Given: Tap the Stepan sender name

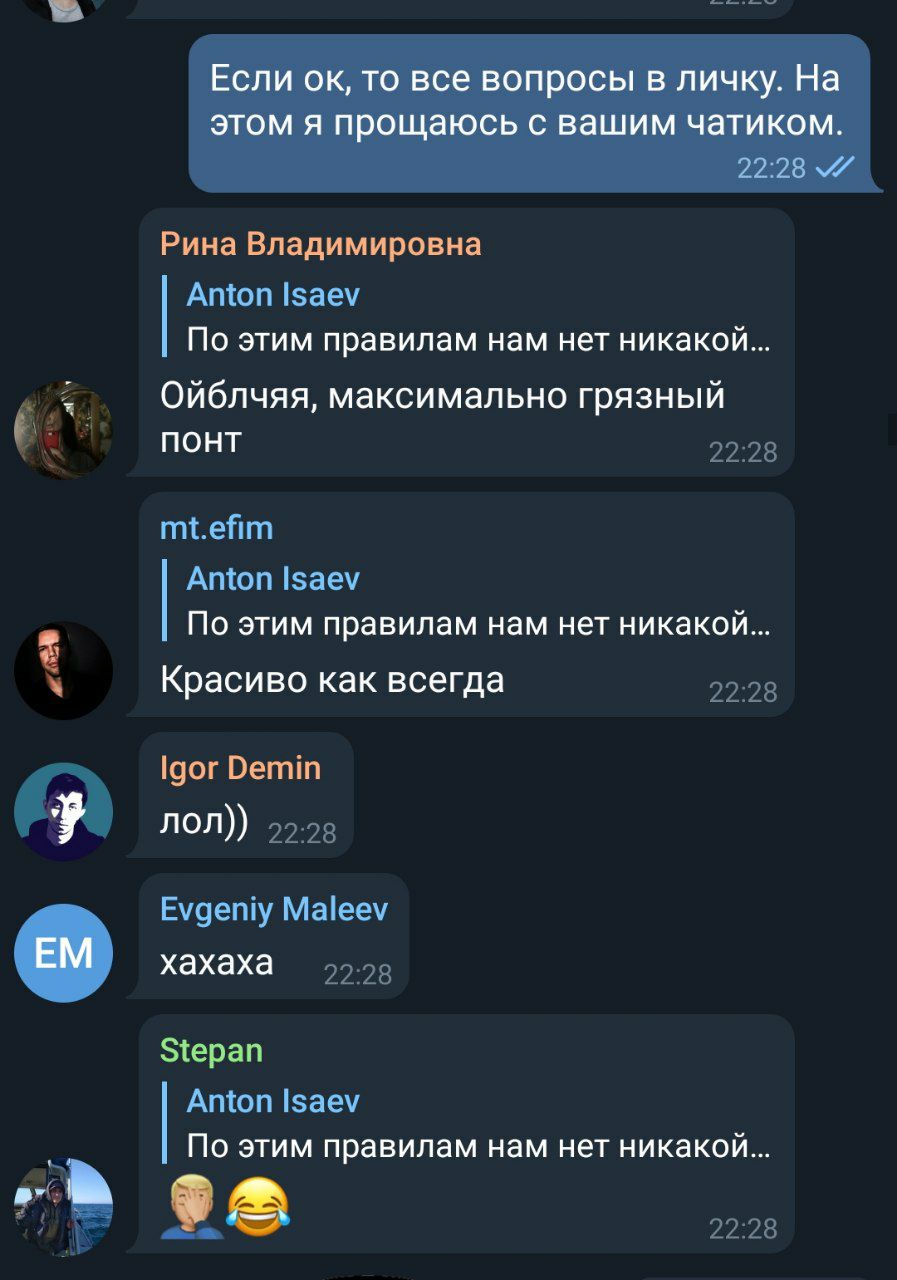Looking at the screenshot, I should click(211, 1051).
